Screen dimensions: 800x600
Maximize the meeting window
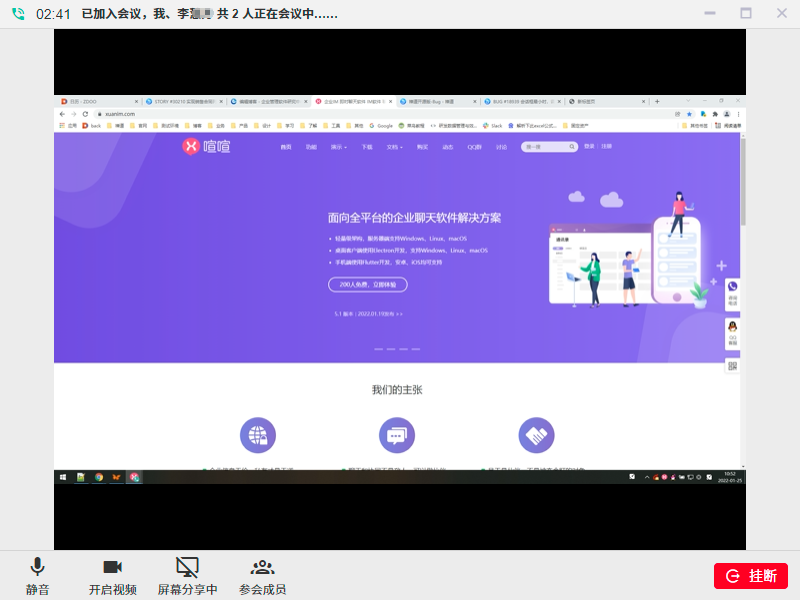pyautogui.click(x=746, y=13)
